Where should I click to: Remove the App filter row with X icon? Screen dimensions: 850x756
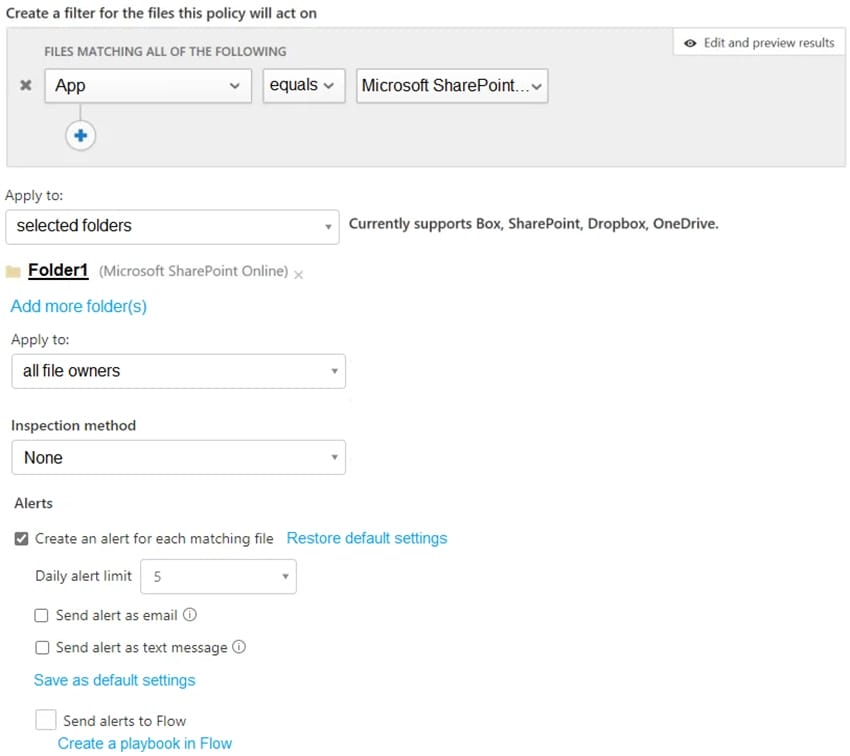pos(25,85)
